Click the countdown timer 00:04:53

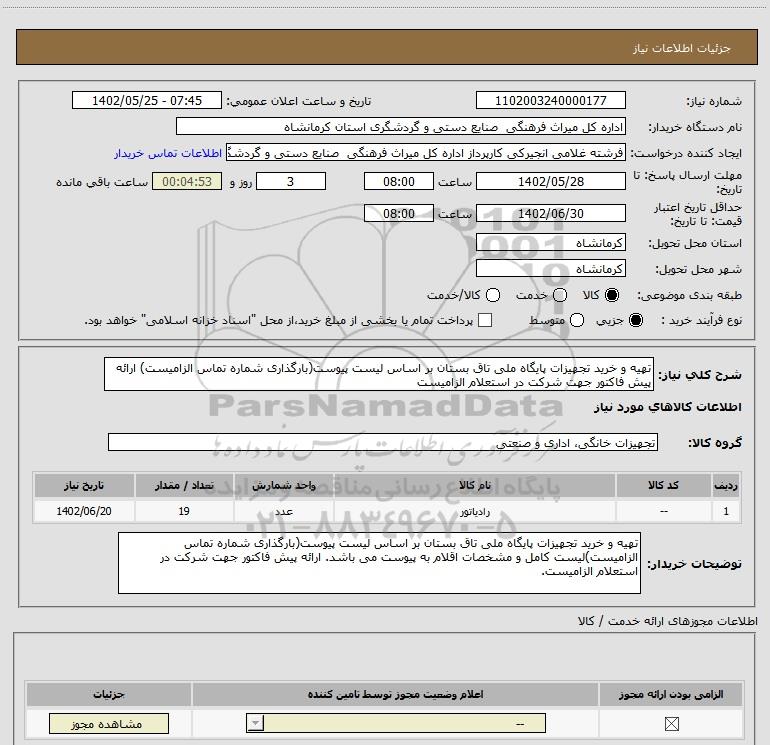coord(187,181)
